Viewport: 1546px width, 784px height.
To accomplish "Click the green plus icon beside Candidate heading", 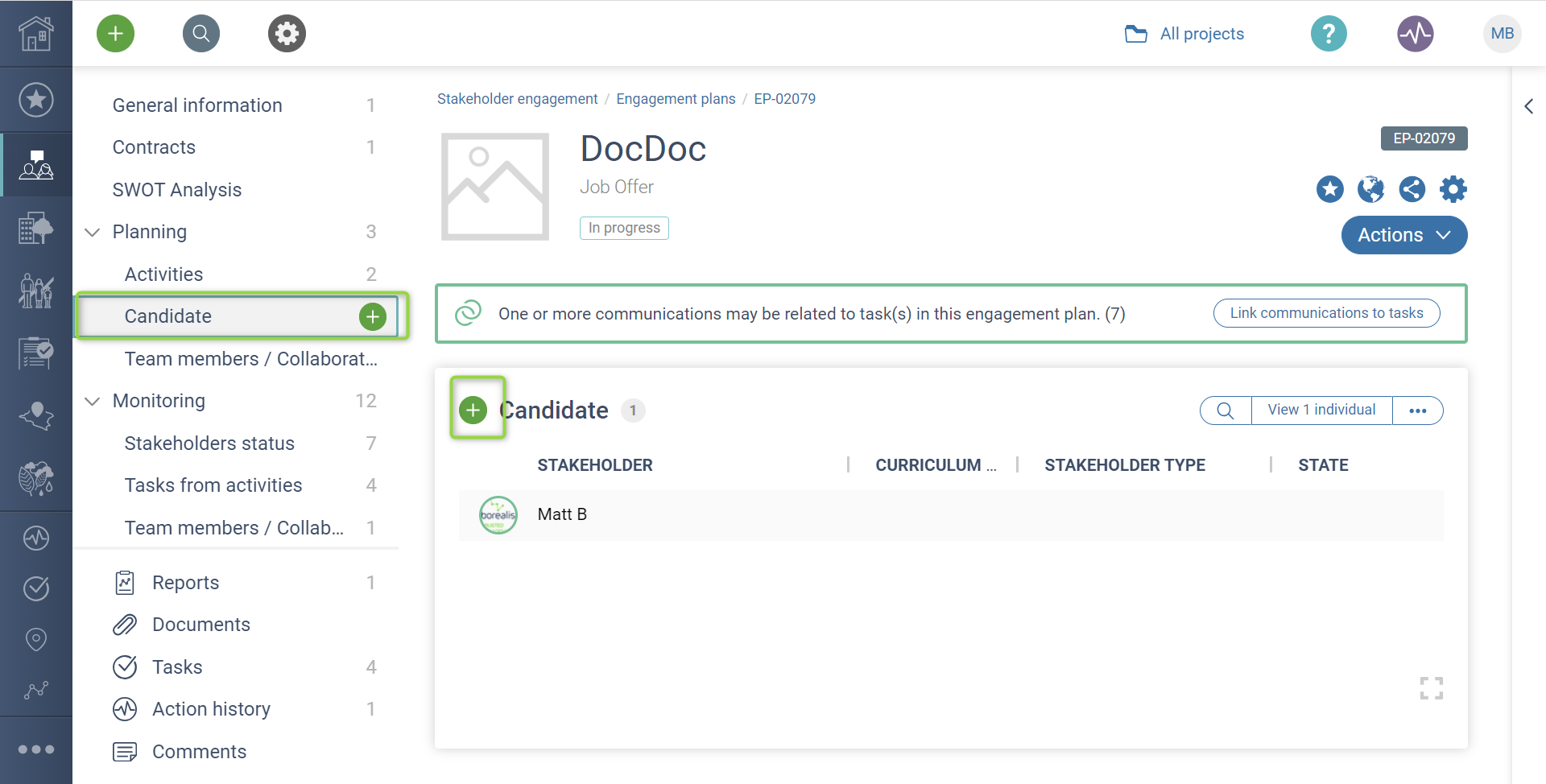I will [x=473, y=409].
